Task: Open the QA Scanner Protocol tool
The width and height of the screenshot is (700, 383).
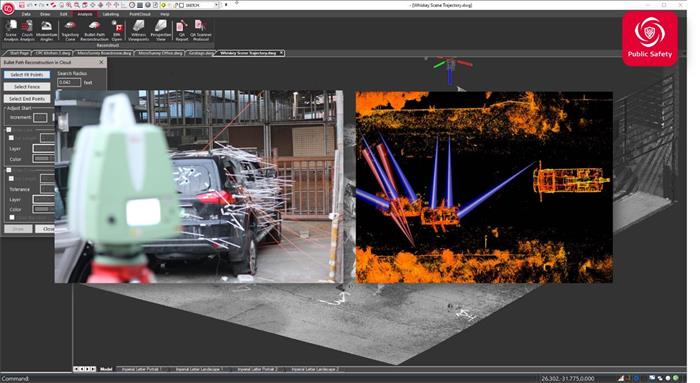Action: point(200,30)
